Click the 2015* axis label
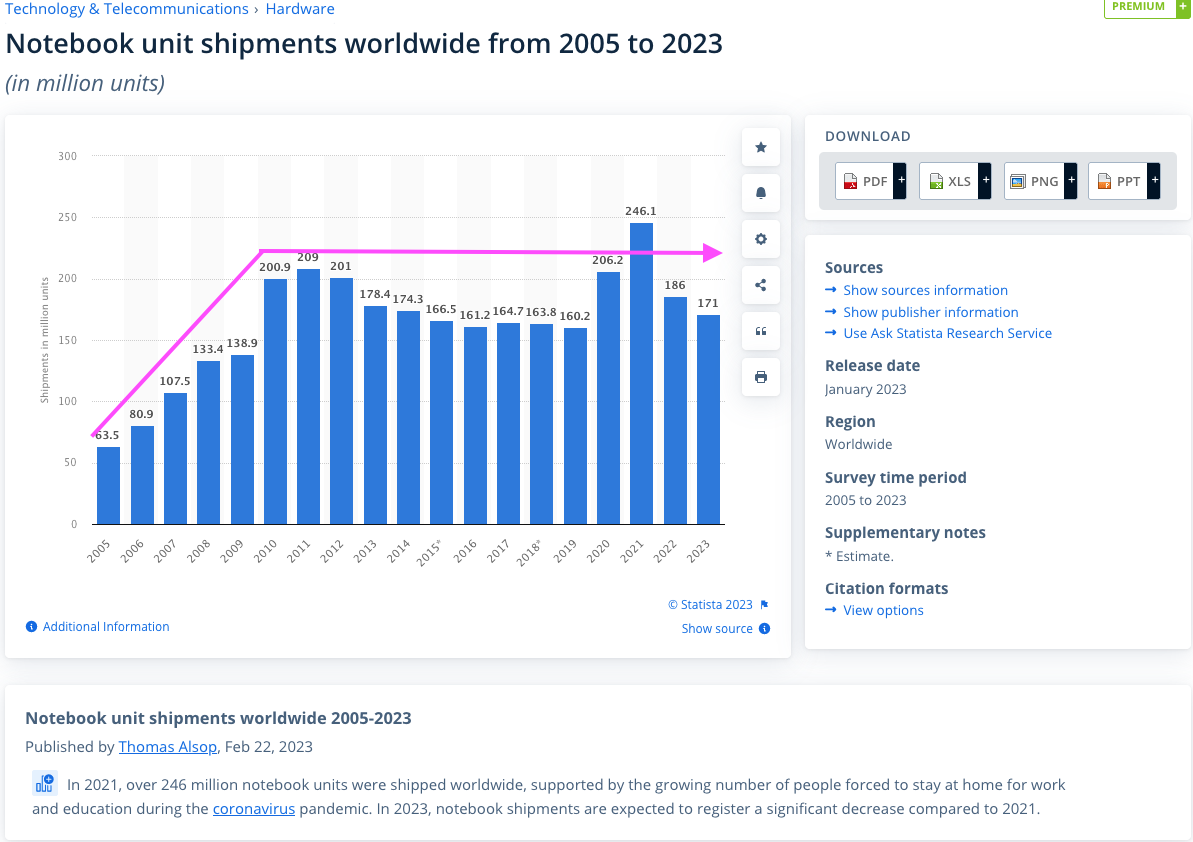The height and width of the screenshot is (842, 1193). pos(429,552)
